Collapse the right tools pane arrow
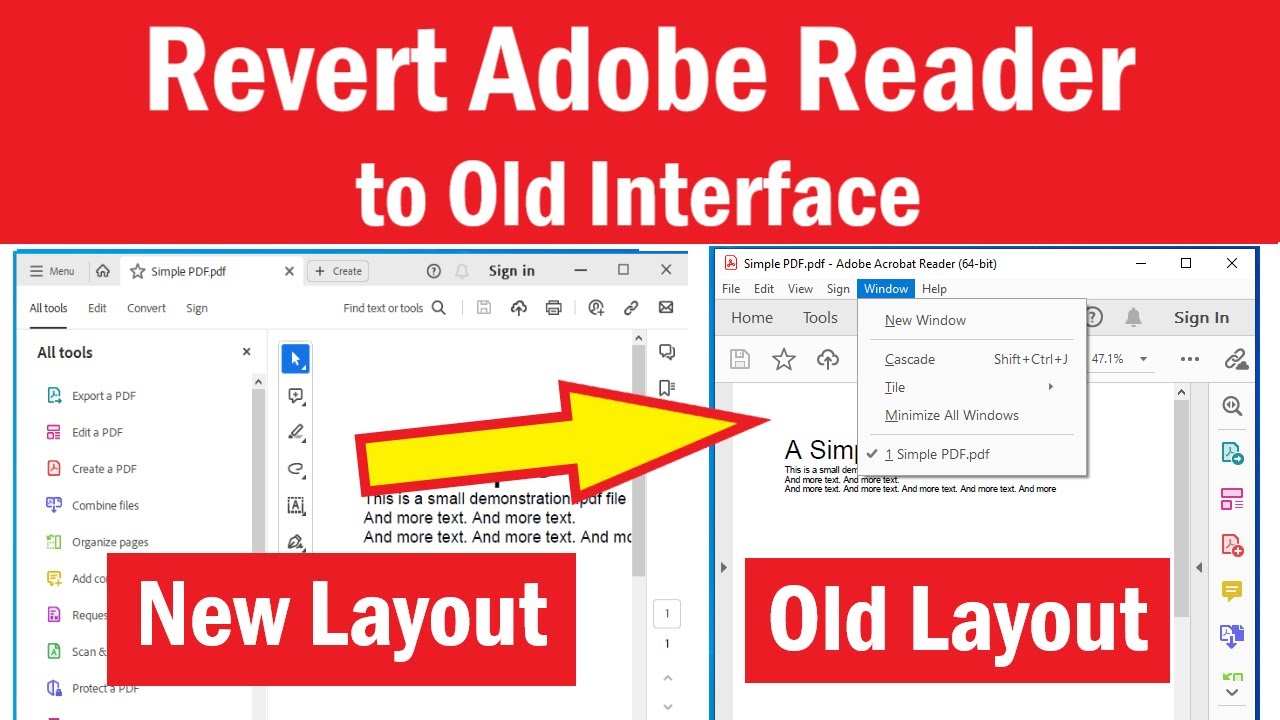Screen dimensions: 1280x720 [x=1199, y=568]
